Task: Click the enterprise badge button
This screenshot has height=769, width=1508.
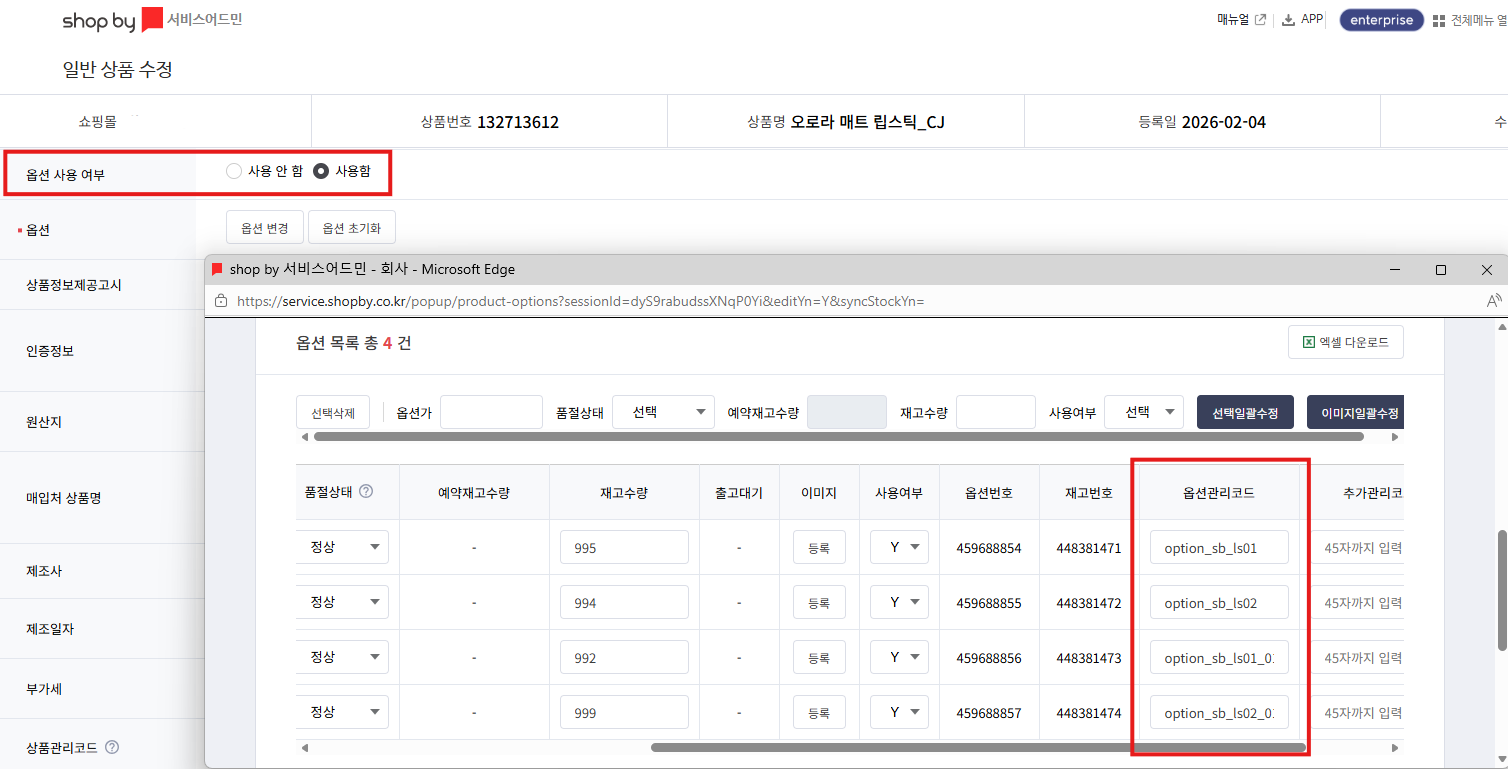Action: [1381, 20]
